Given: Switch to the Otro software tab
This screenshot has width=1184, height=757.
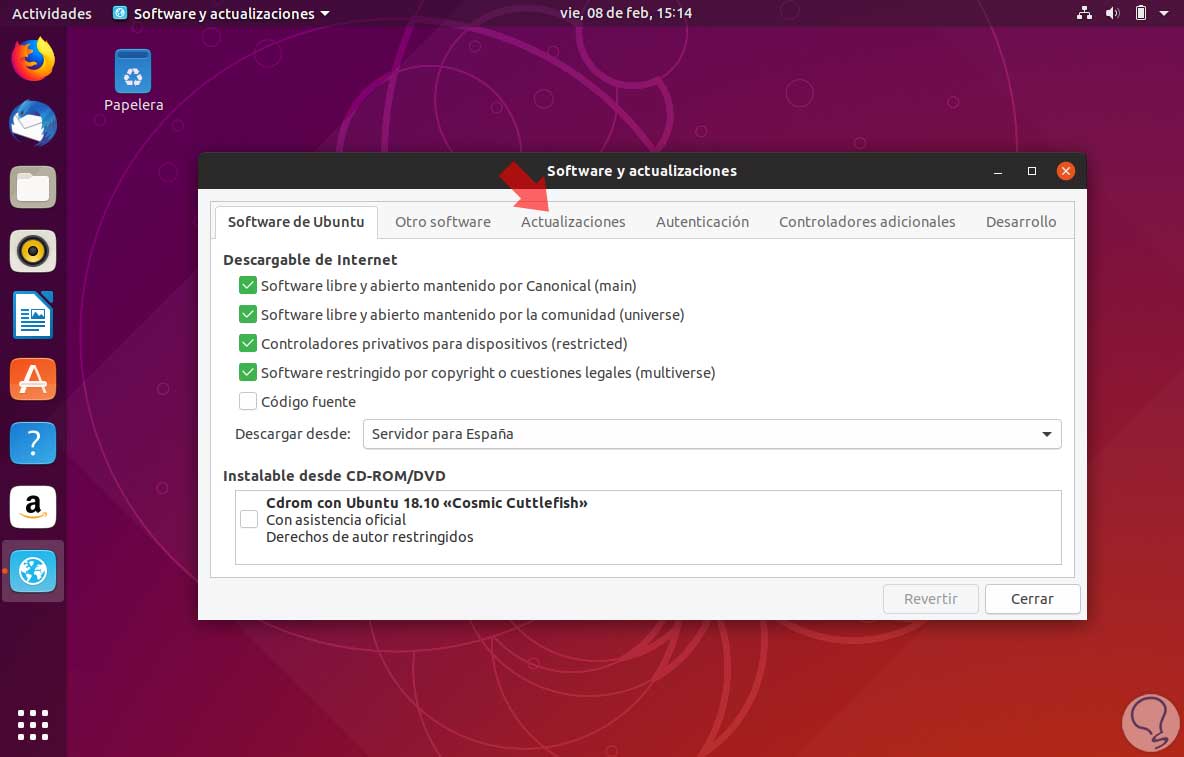Looking at the screenshot, I should pyautogui.click(x=442, y=222).
